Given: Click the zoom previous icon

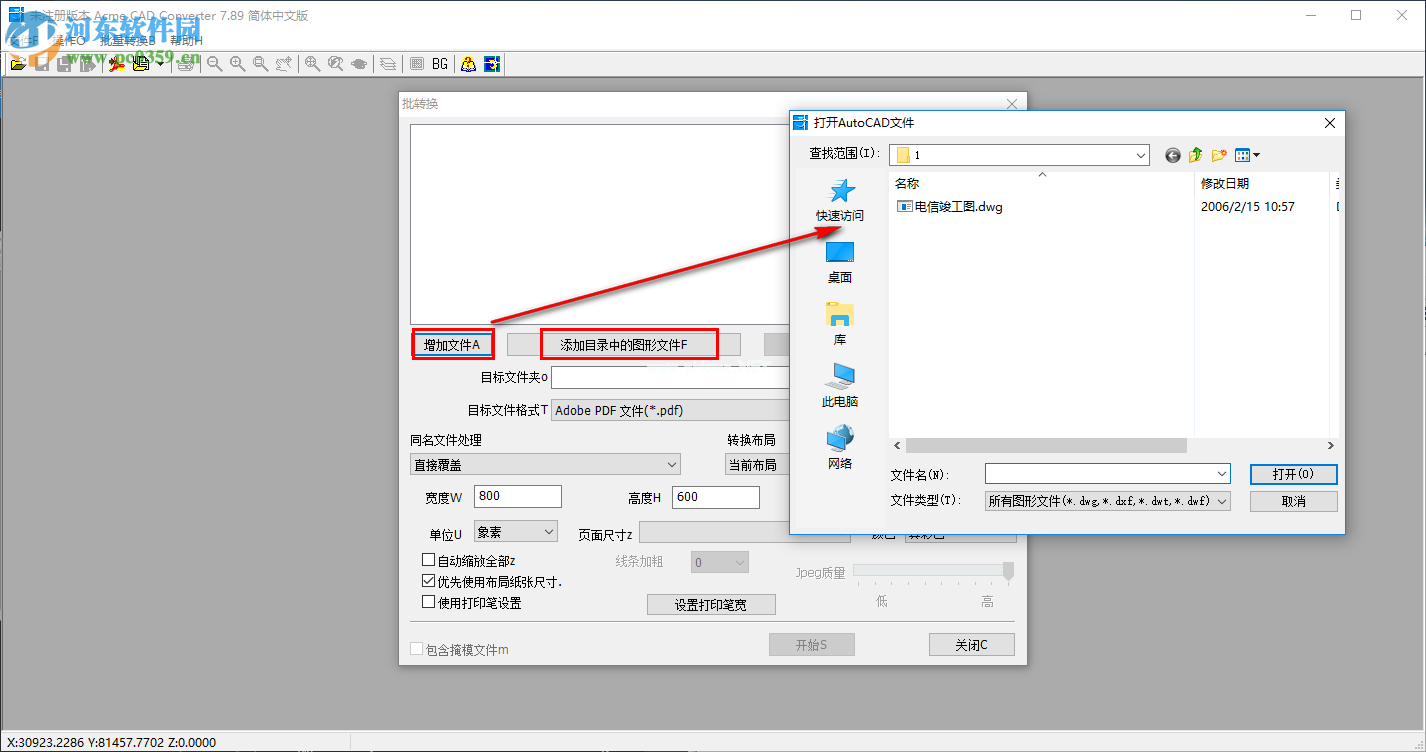Looking at the screenshot, I should [x=335, y=64].
